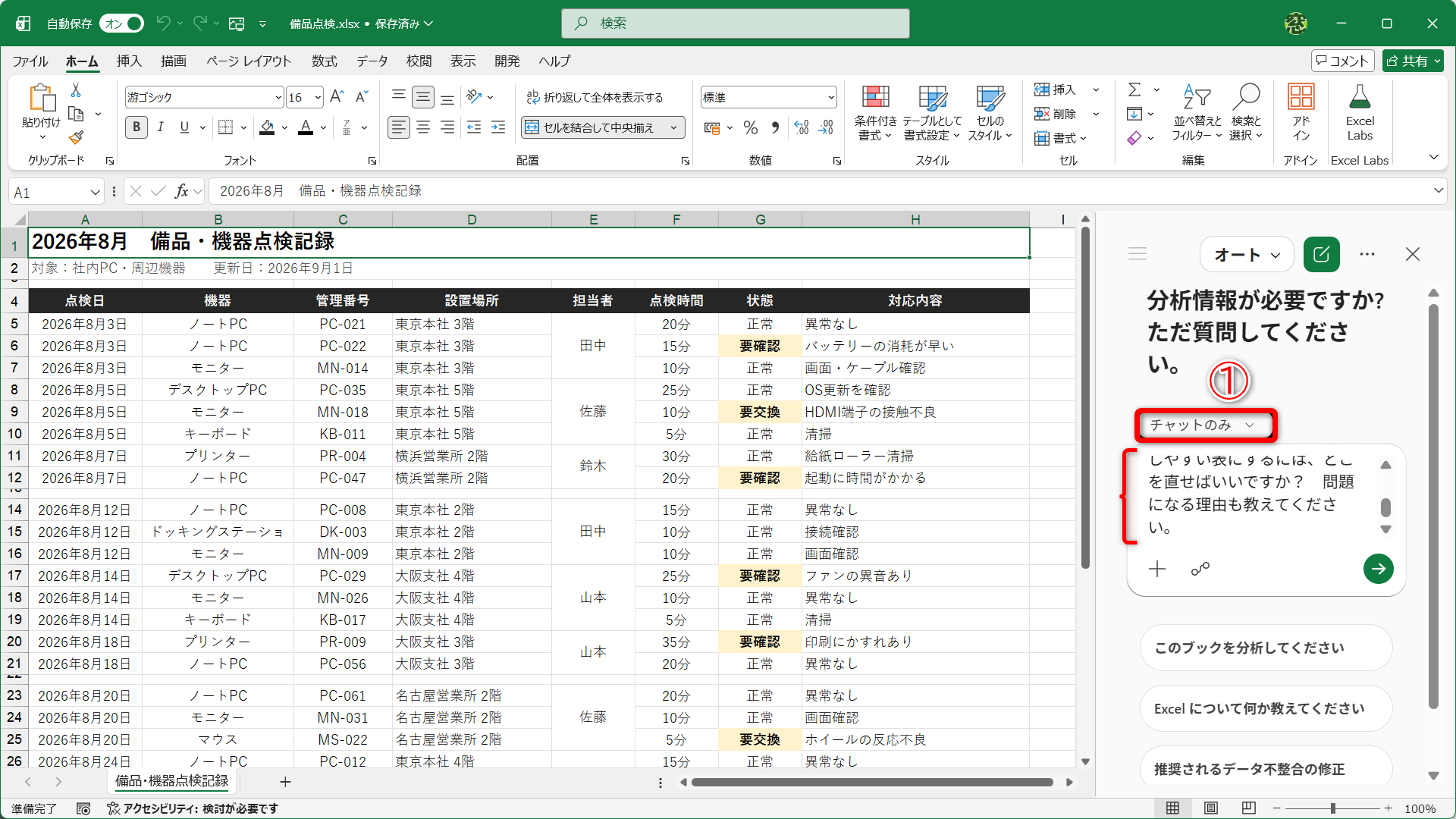Screen dimensions: 1456x819
Task: Open the number format dropdown (標準)
Action: pos(831,97)
